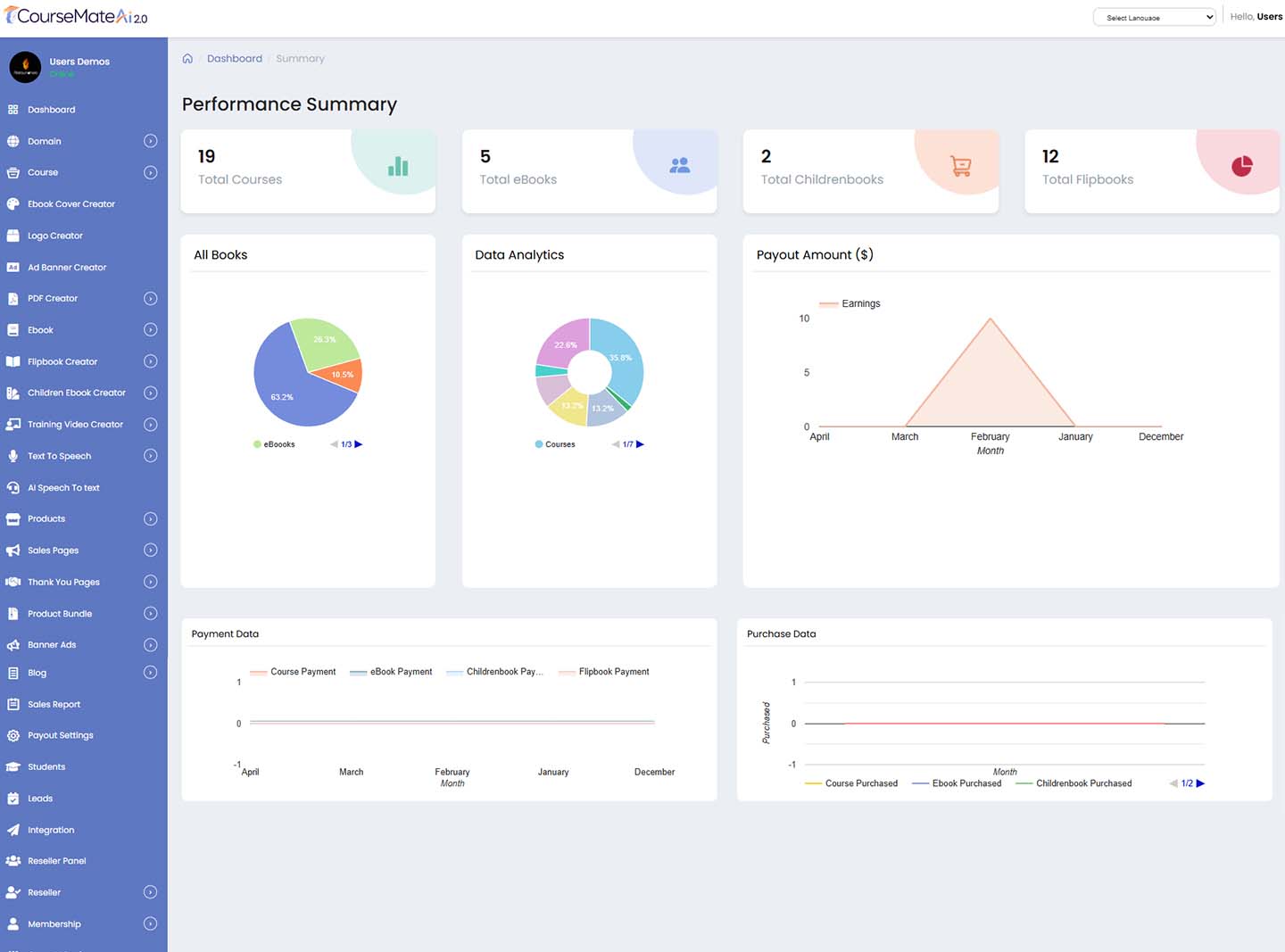Toggle the Earnings legend in Payout chart
Screen dimensions: 1285x952
click(x=850, y=304)
